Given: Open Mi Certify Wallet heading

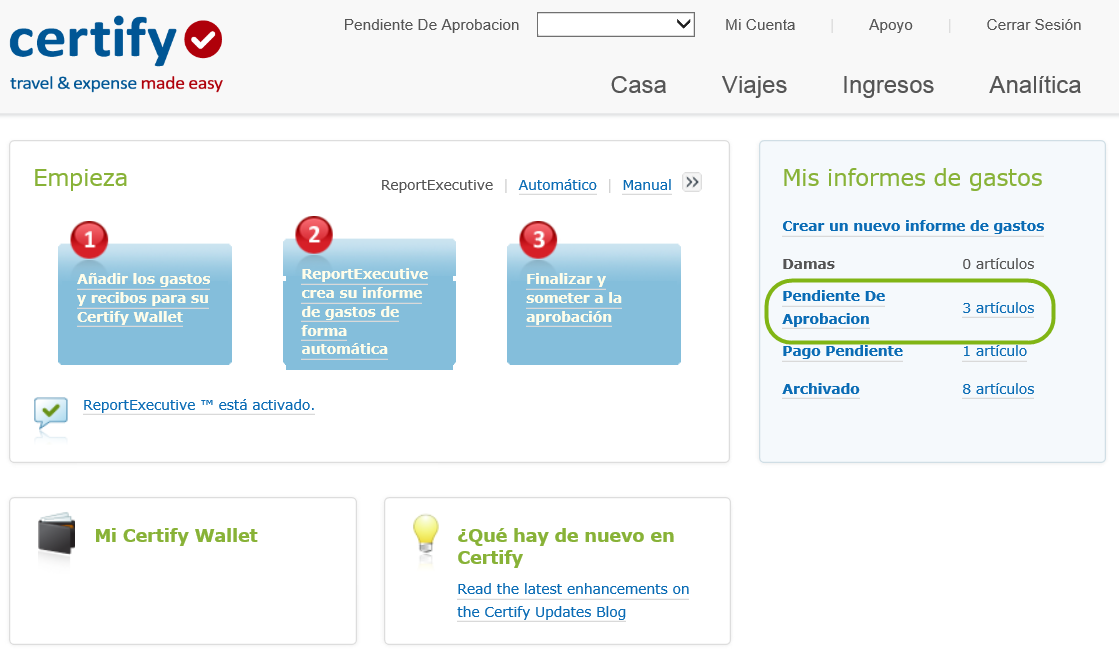Looking at the screenshot, I should pos(176,535).
